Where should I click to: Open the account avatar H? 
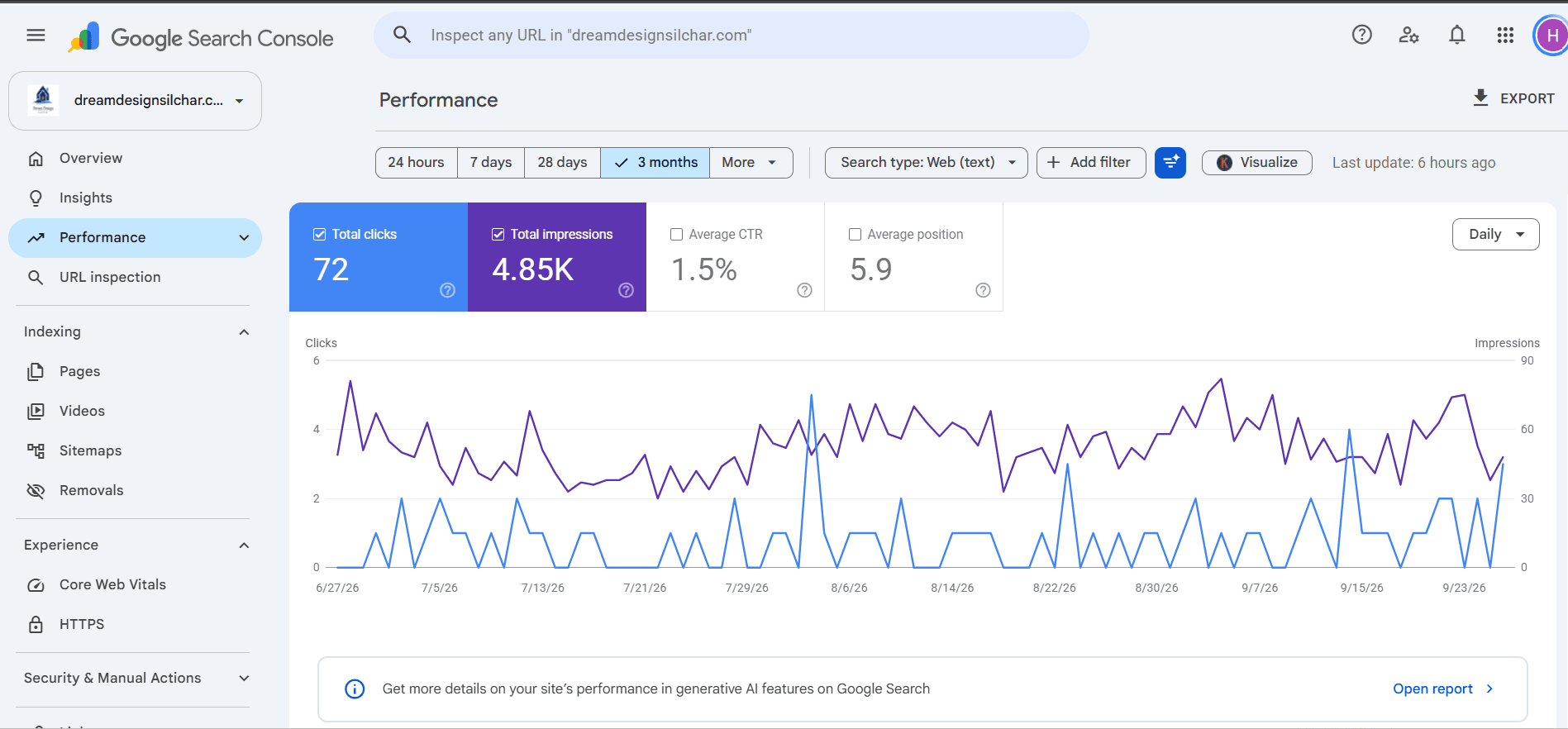1551,36
